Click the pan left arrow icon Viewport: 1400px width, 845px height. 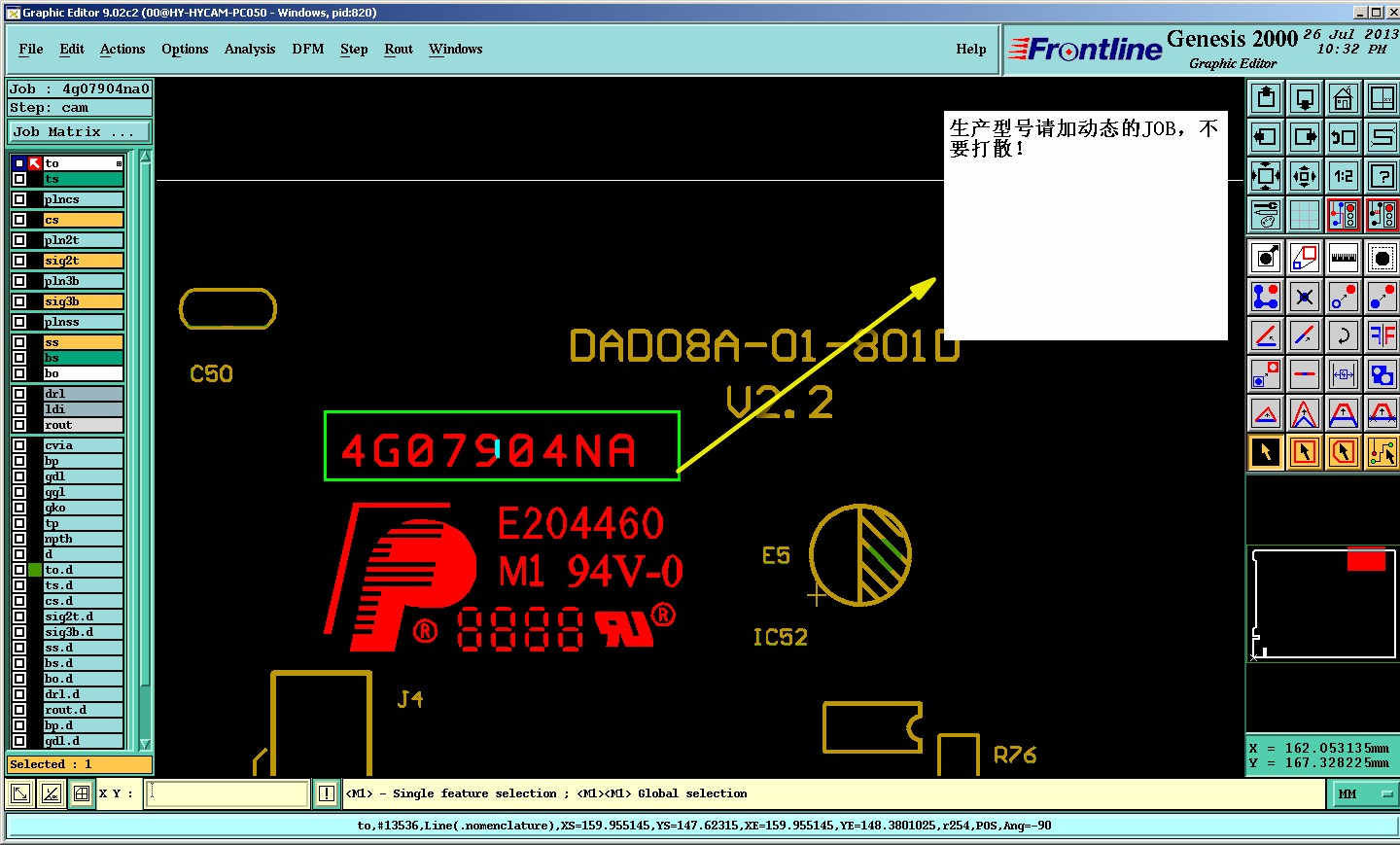click(x=1266, y=137)
